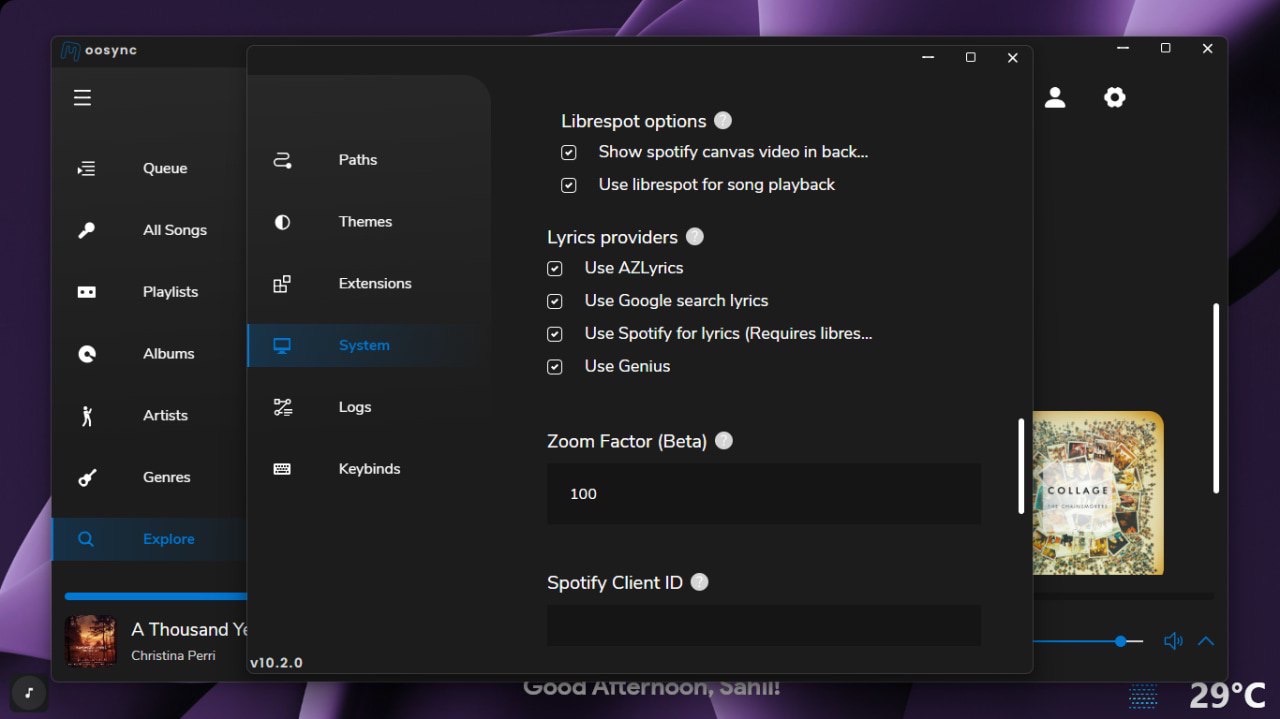Open the hamburger sidebar menu
1280x719 pixels.
pyautogui.click(x=82, y=97)
